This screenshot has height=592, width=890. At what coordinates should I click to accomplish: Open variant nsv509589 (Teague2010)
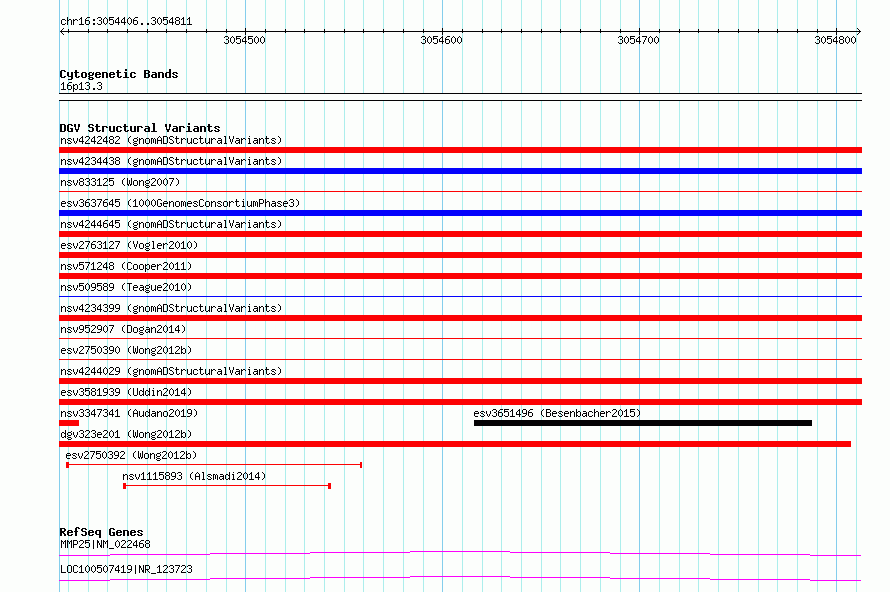point(126,287)
